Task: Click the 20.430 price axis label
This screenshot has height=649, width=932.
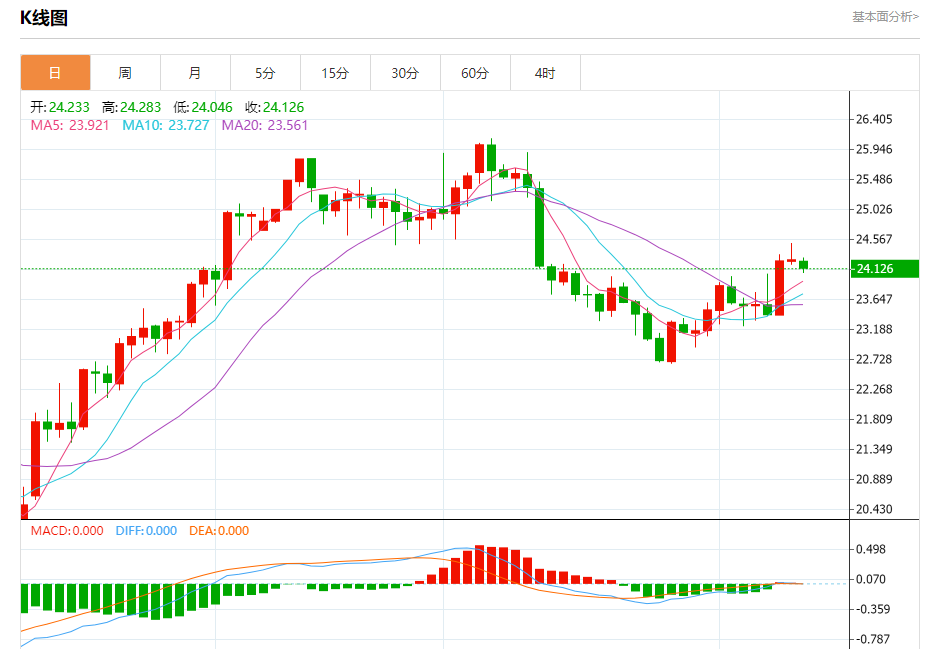Action: (x=874, y=509)
